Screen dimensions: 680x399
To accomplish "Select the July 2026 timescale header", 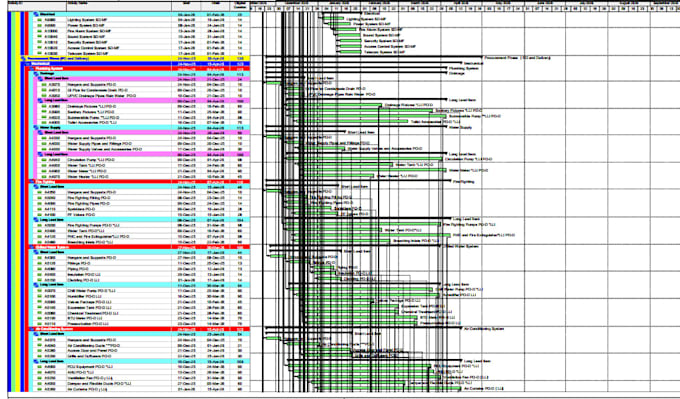I will tap(587, 3).
